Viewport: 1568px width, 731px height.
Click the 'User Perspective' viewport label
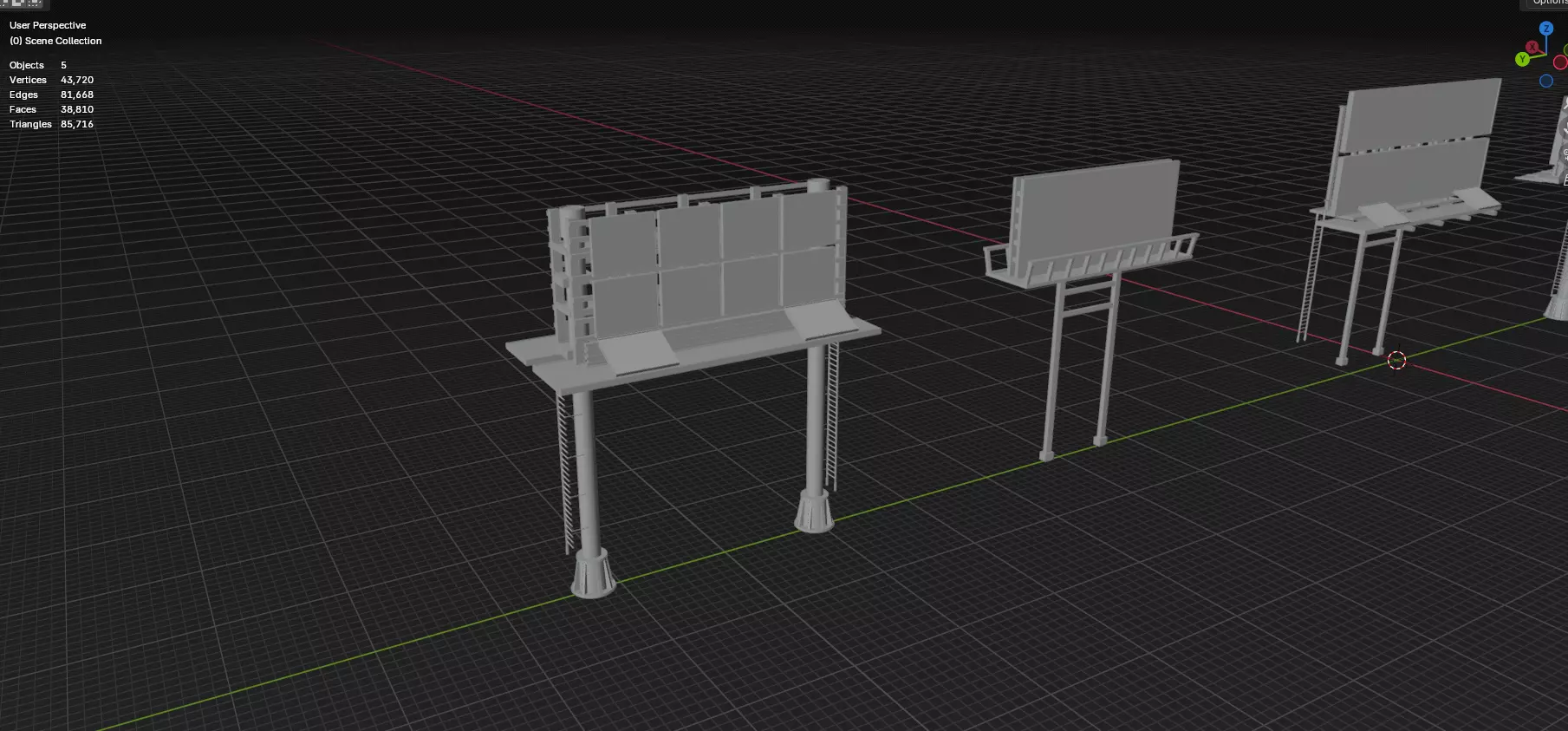pyautogui.click(x=48, y=25)
